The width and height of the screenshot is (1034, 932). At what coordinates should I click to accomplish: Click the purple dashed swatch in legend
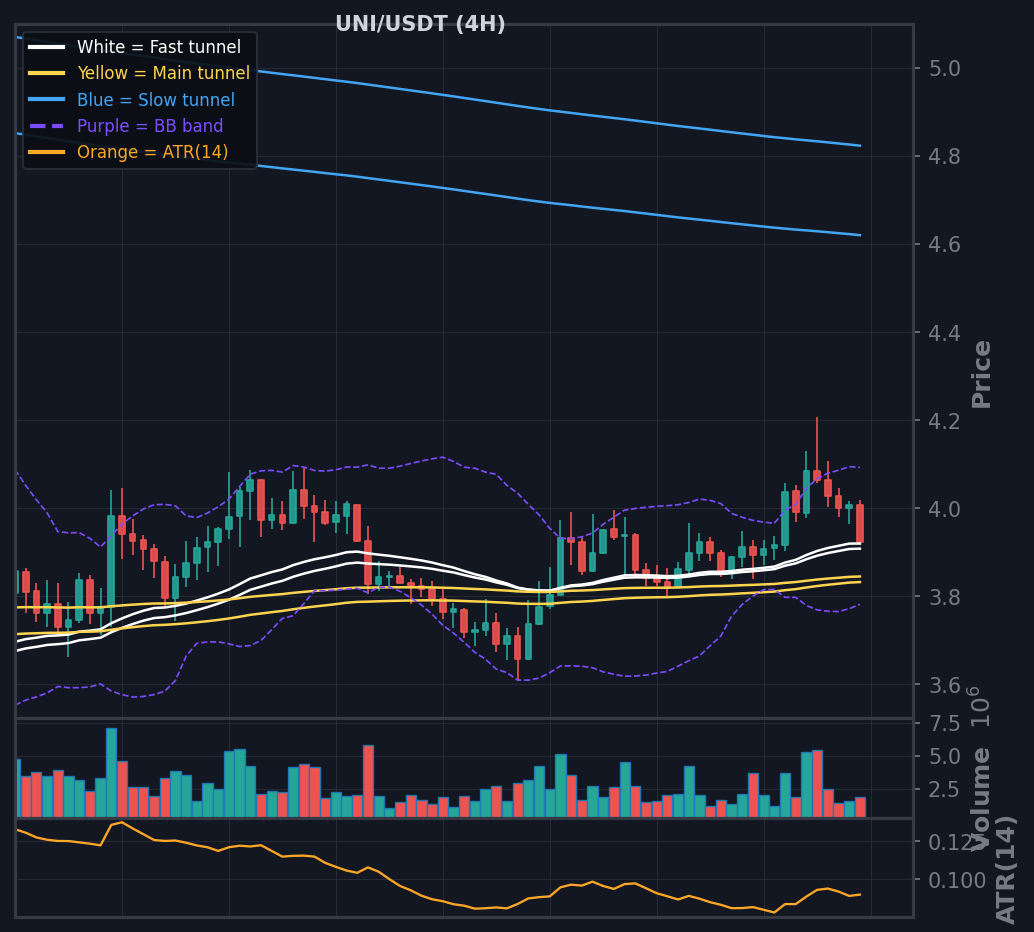pyautogui.click(x=47, y=126)
